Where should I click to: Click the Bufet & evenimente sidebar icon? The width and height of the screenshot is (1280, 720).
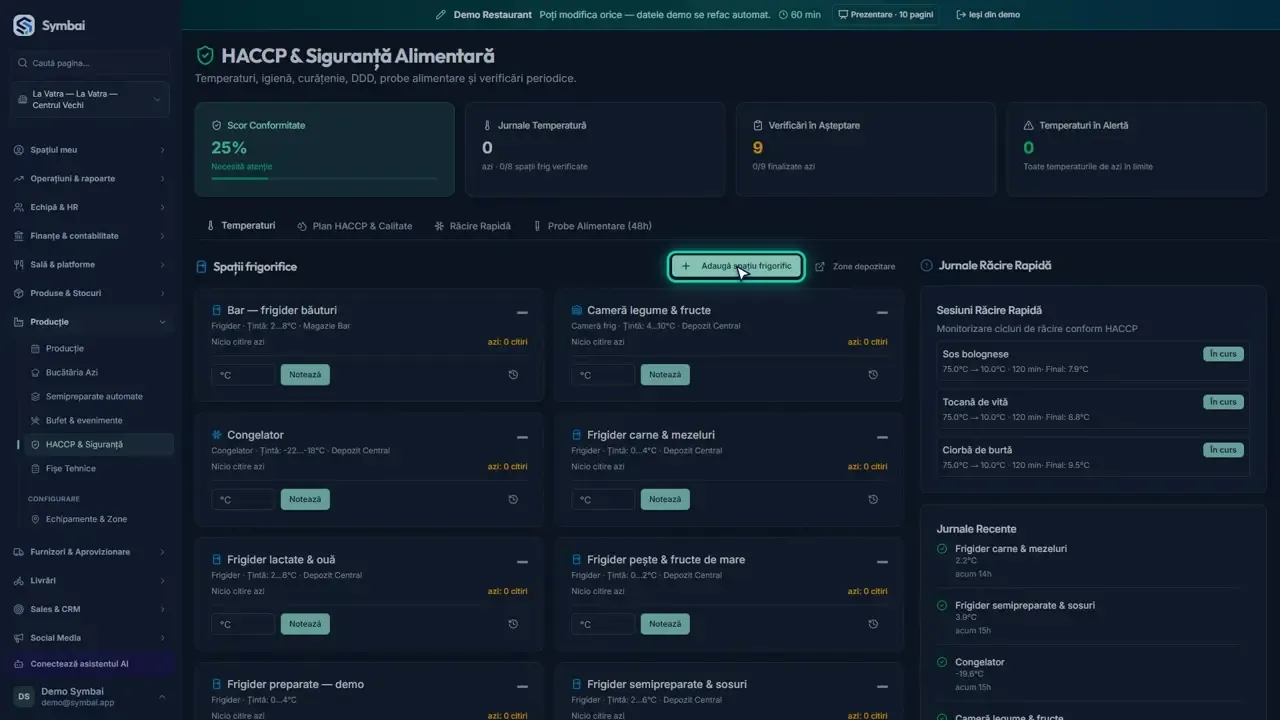(x=36, y=420)
